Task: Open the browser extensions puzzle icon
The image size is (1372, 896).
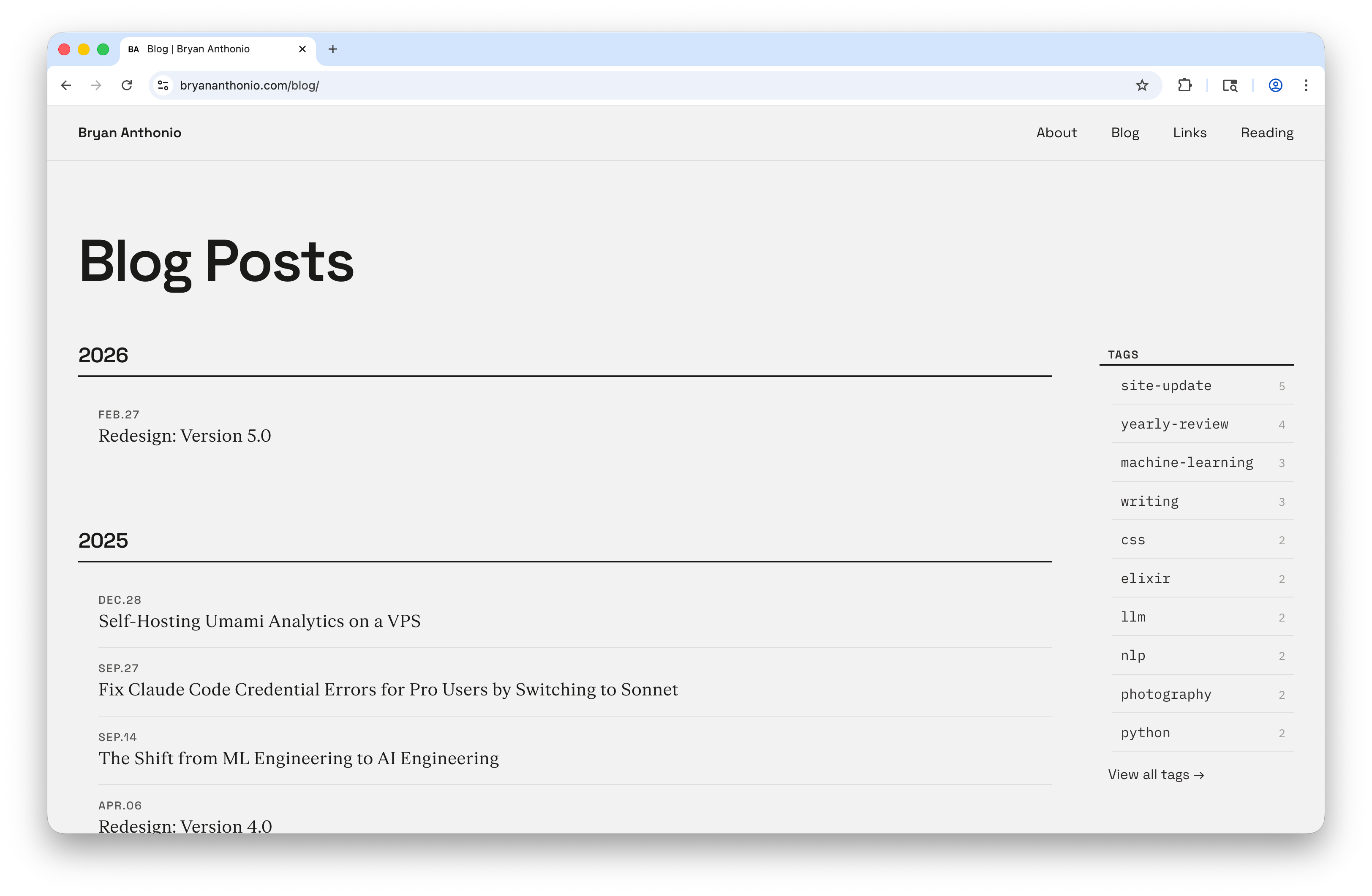Action: click(x=1185, y=85)
